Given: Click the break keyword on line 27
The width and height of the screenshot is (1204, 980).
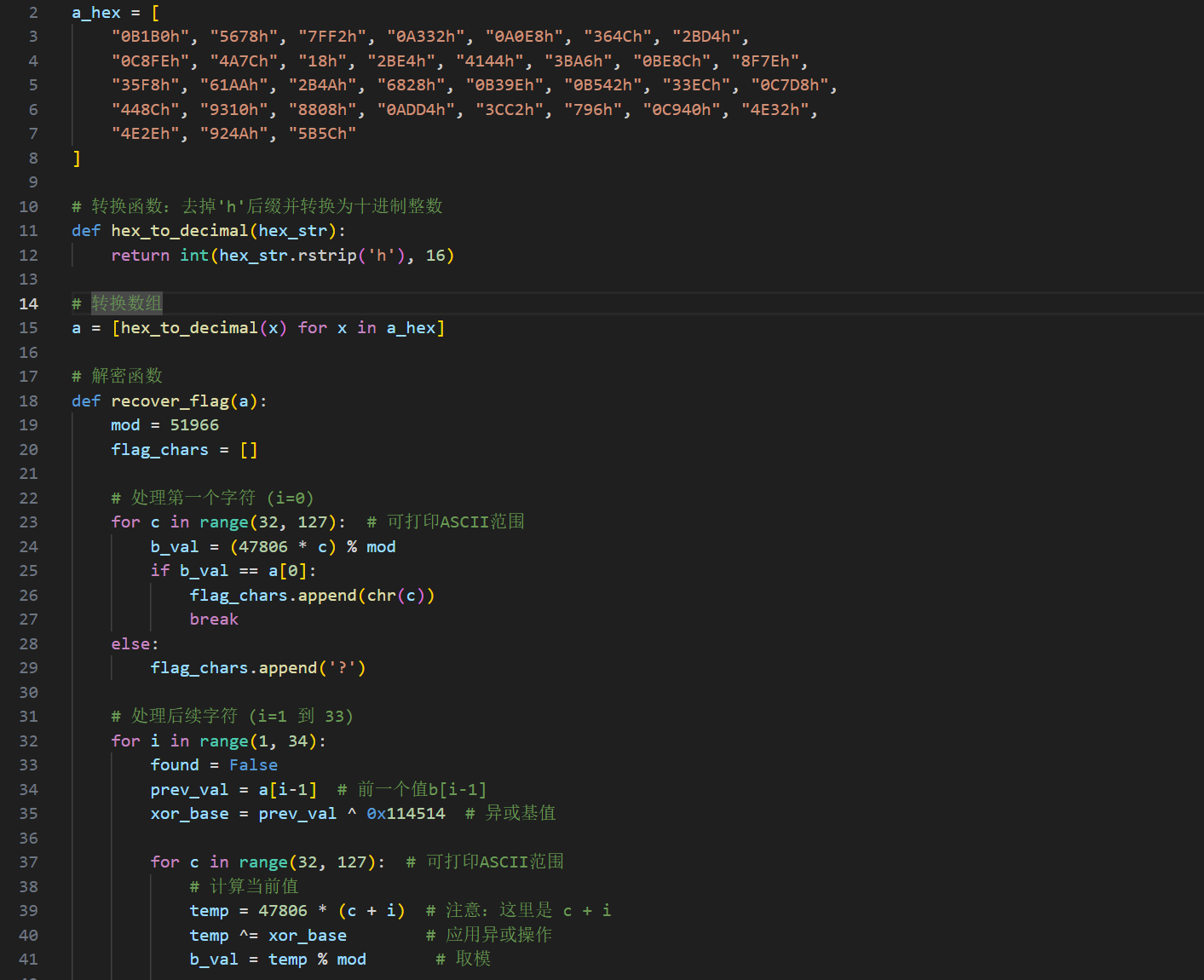Looking at the screenshot, I should (x=214, y=620).
